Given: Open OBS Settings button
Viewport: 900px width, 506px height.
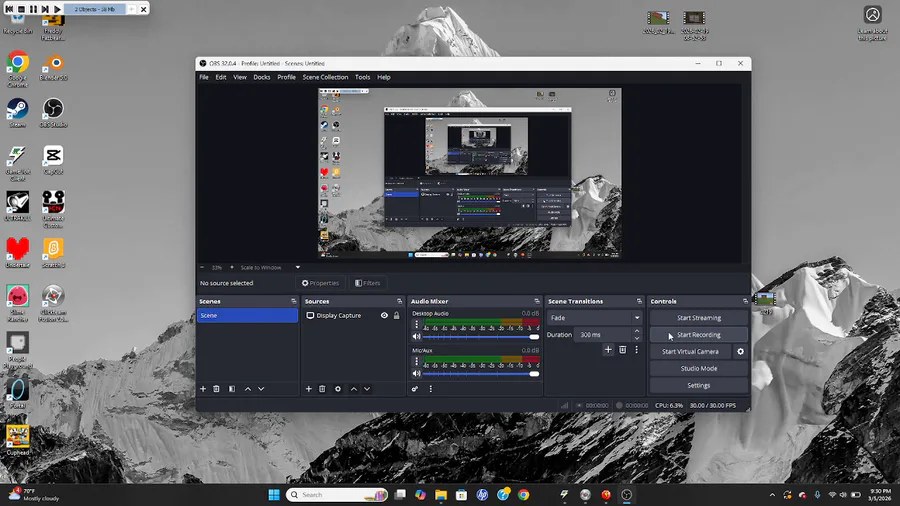Looking at the screenshot, I should 699,386.
